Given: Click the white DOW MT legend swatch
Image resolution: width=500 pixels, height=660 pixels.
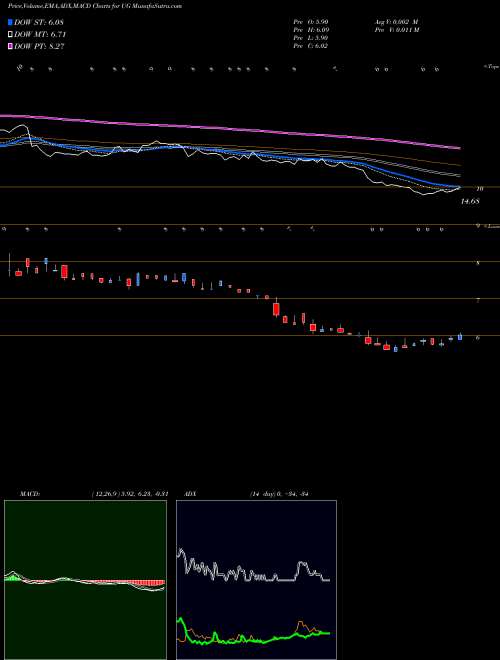Looking at the screenshot, I should pyautogui.click(x=11, y=34).
